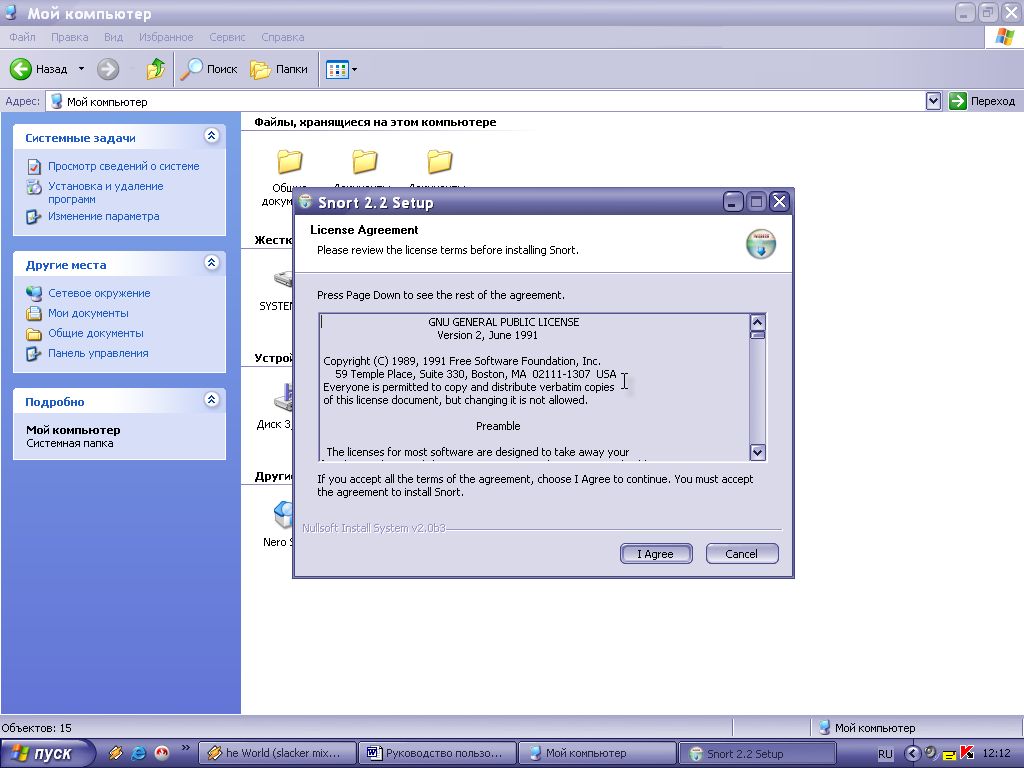Open the Back button history dropdown
This screenshot has width=1024, height=768.
coord(81,69)
